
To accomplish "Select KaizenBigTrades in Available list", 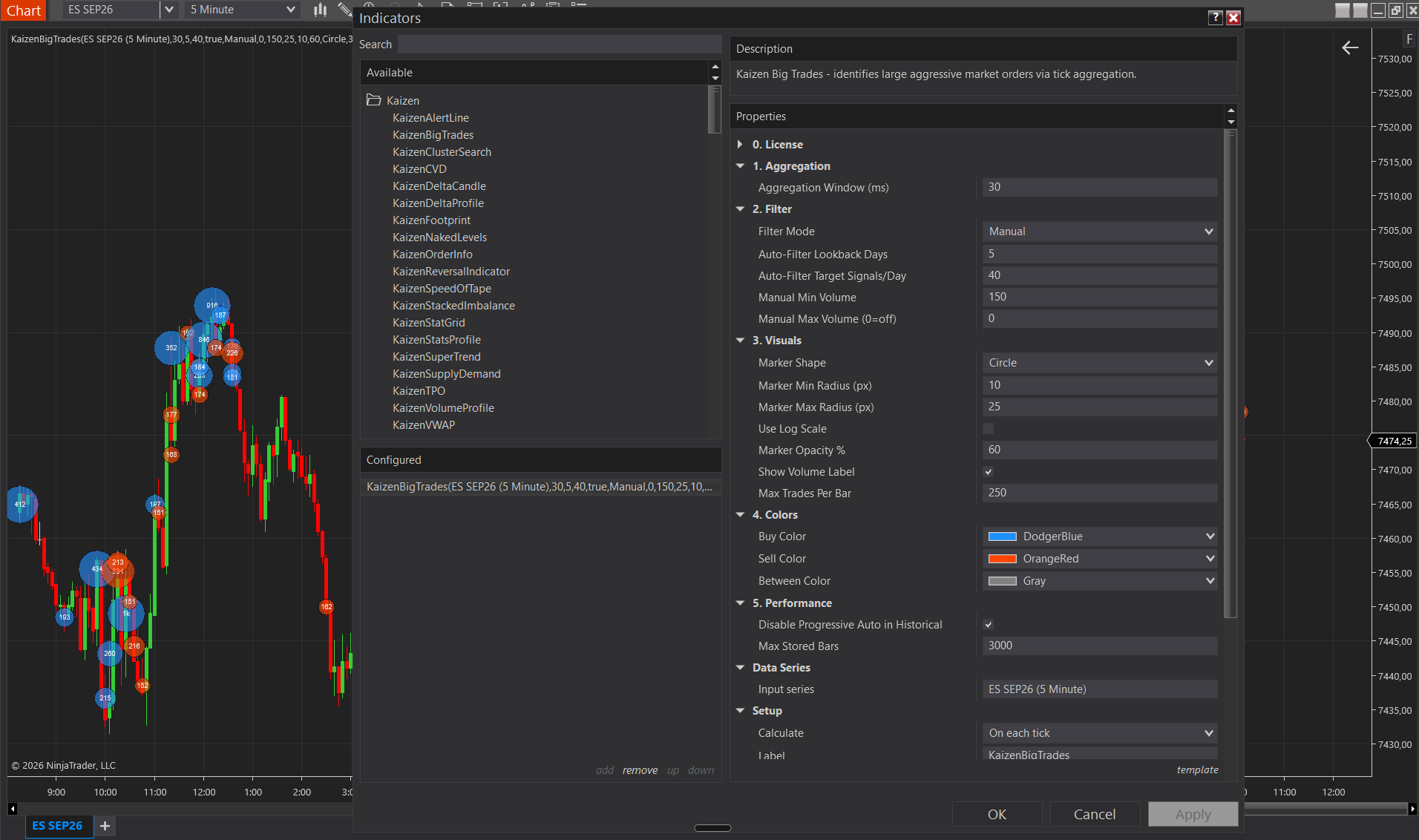I will pos(433,135).
